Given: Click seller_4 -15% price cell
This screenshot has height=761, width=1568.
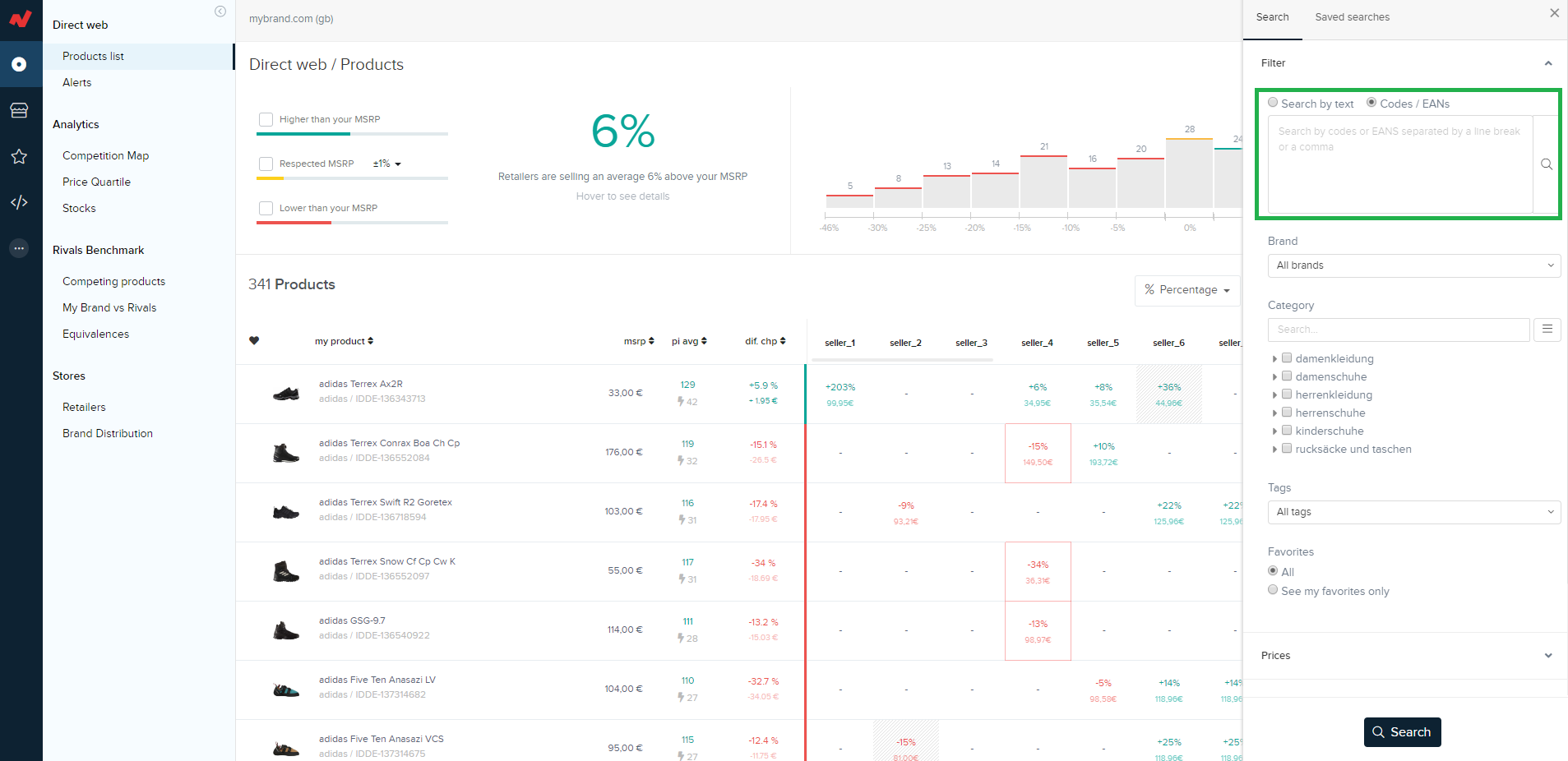Looking at the screenshot, I should coord(1038,454).
